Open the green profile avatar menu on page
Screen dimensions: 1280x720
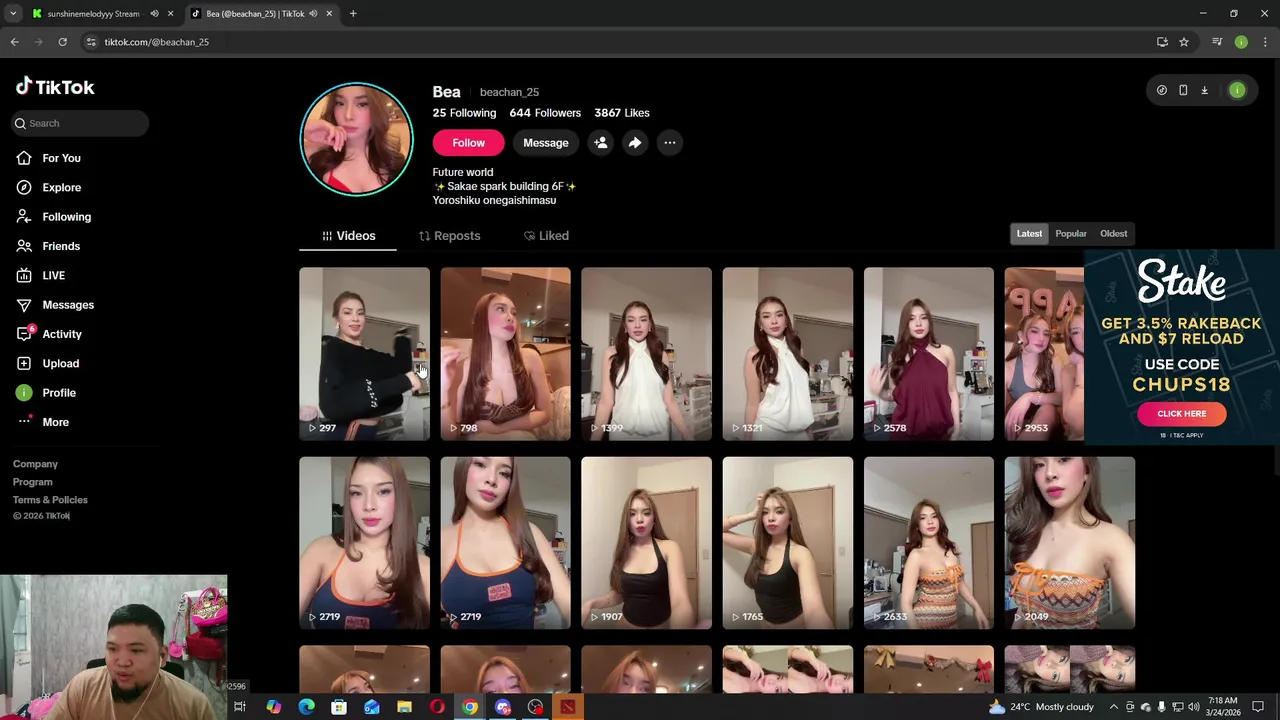(1237, 90)
